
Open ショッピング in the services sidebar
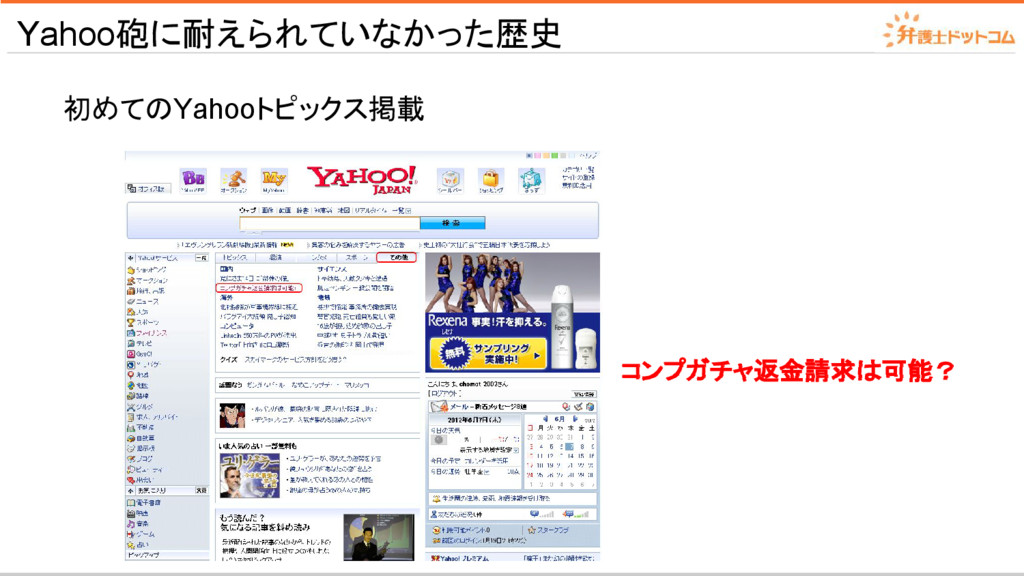point(148,270)
